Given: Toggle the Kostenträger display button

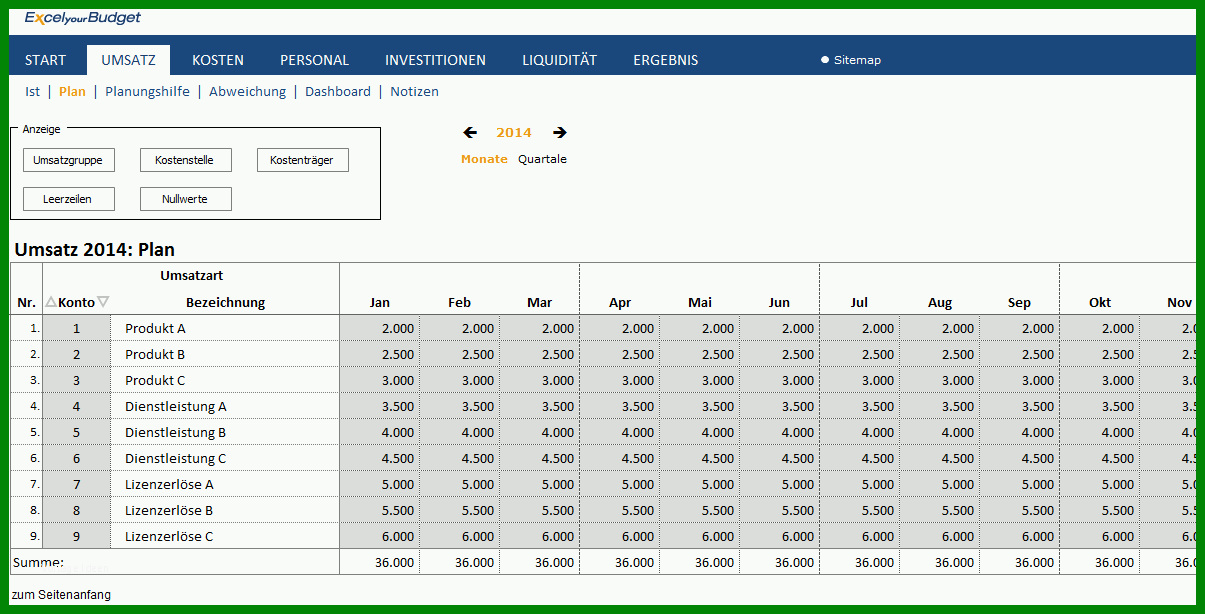Looking at the screenshot, I should [302, 160].
